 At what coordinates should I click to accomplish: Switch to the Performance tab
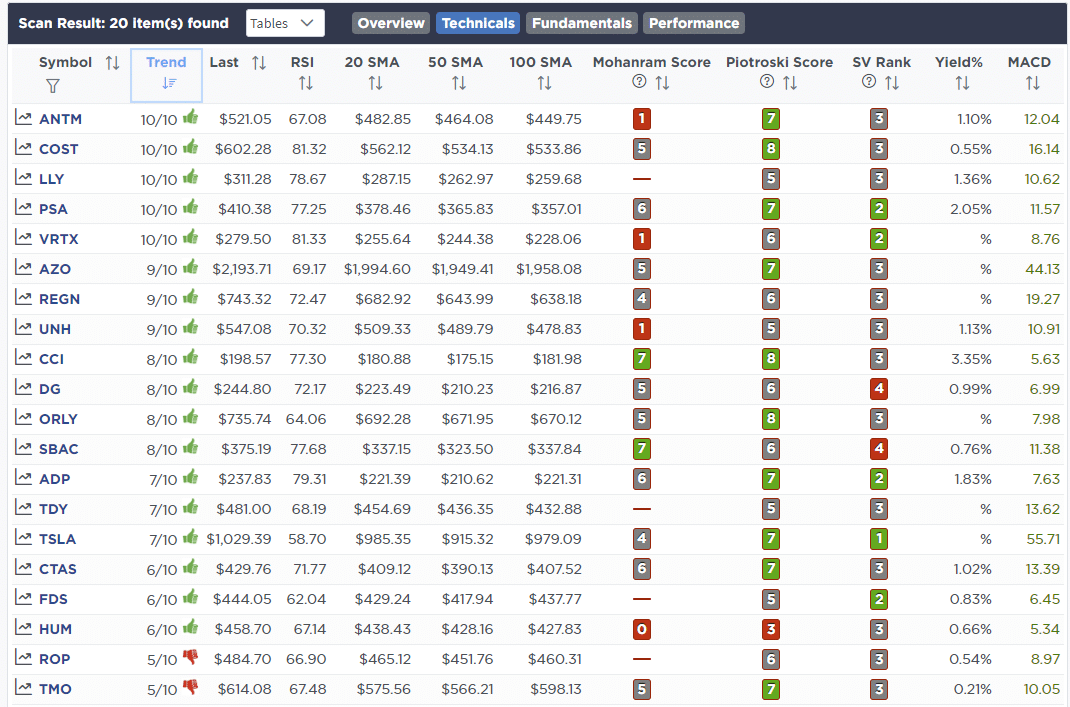tap(693, 23)
